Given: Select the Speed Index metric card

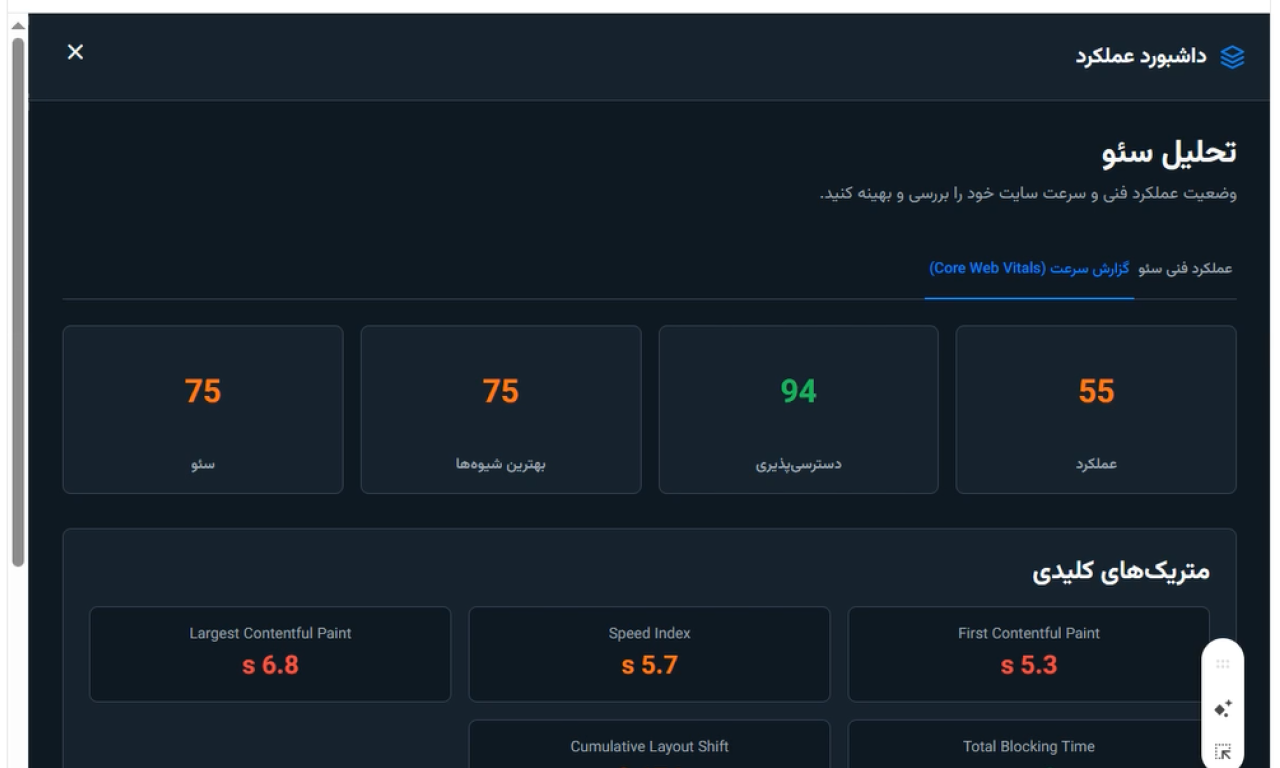Looking at the screenshot, I should click(x=649, y=654).
